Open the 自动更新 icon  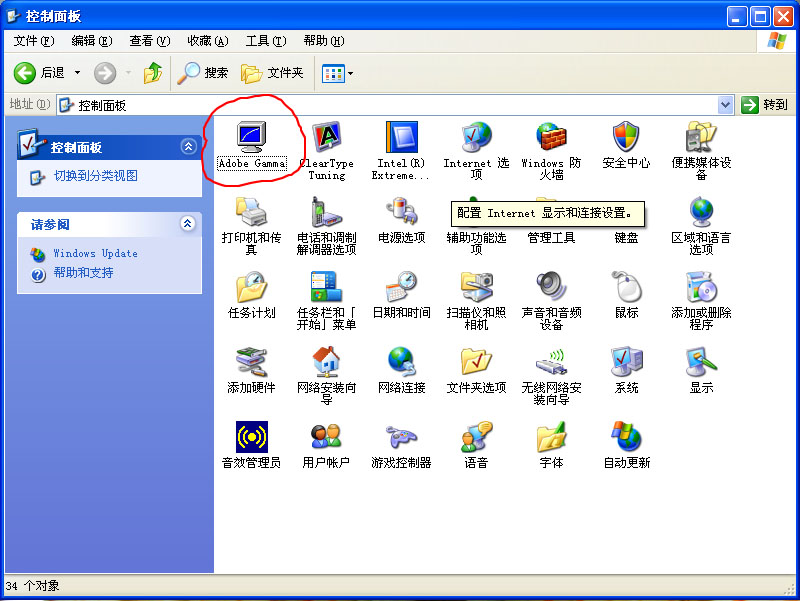tap(626, 438)
